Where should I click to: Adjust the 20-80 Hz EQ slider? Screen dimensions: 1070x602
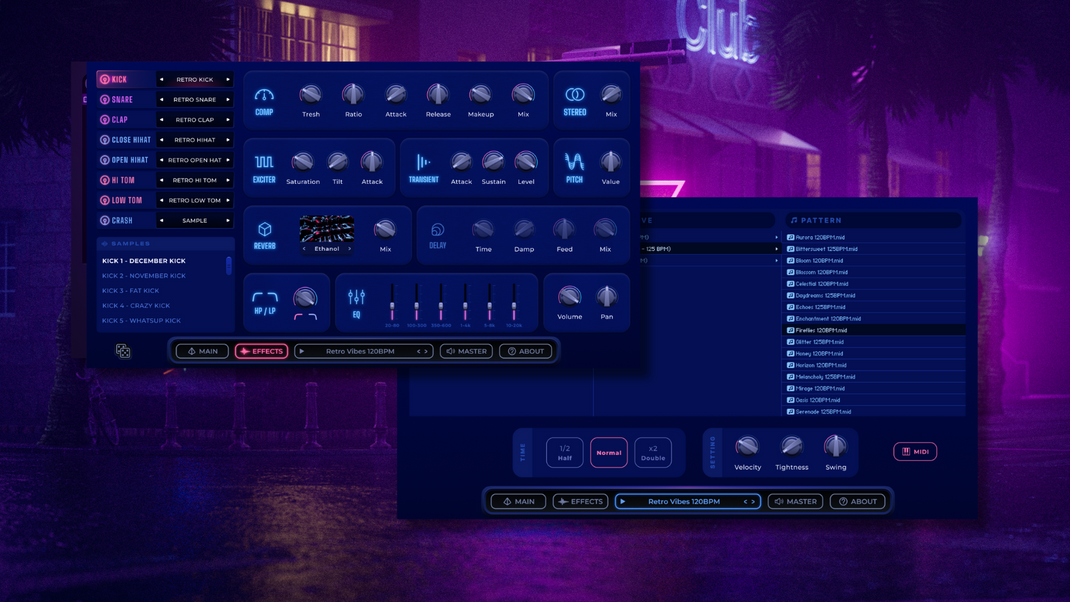(392, 304)
